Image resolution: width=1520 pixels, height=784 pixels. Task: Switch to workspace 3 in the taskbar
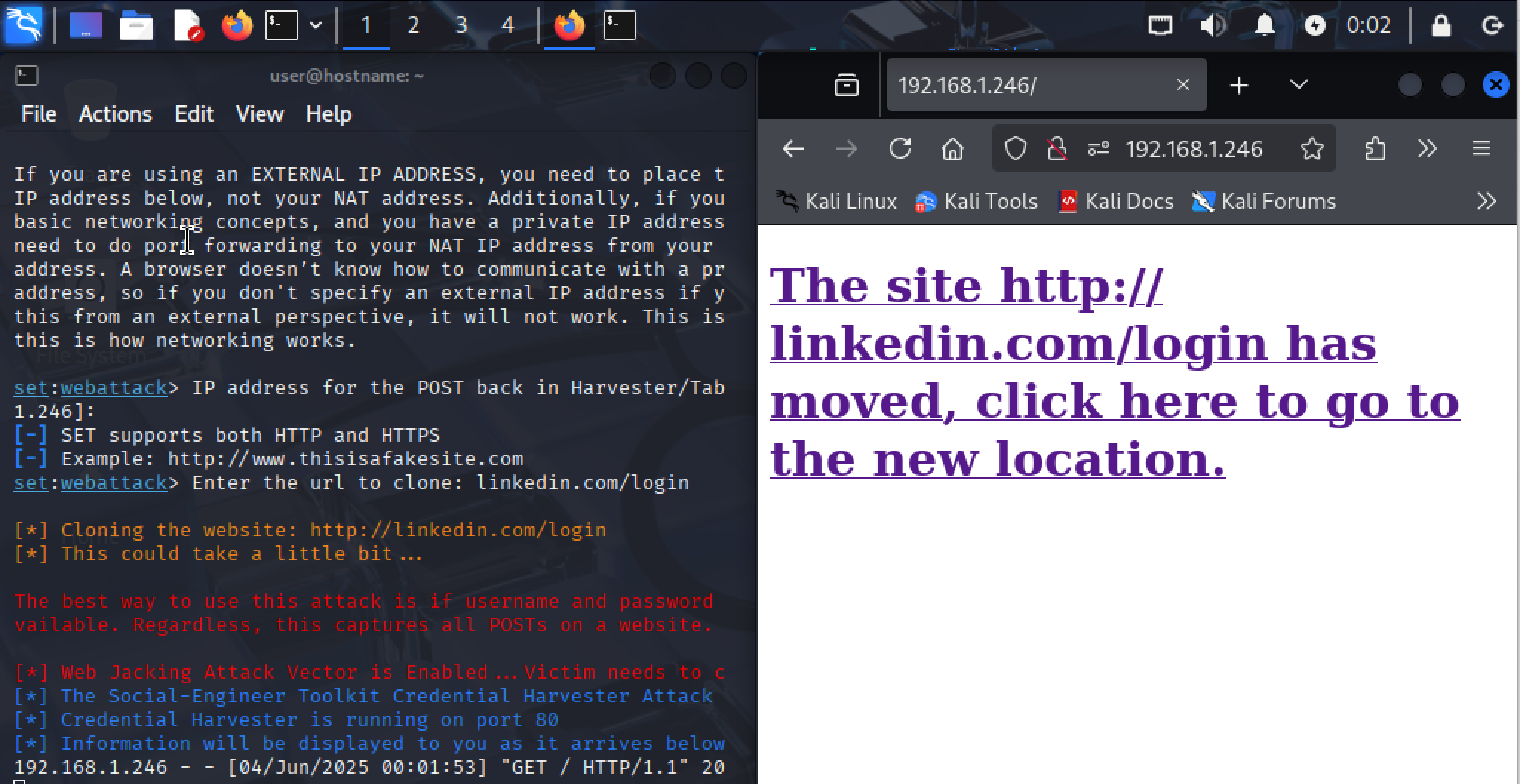(460, 24)
